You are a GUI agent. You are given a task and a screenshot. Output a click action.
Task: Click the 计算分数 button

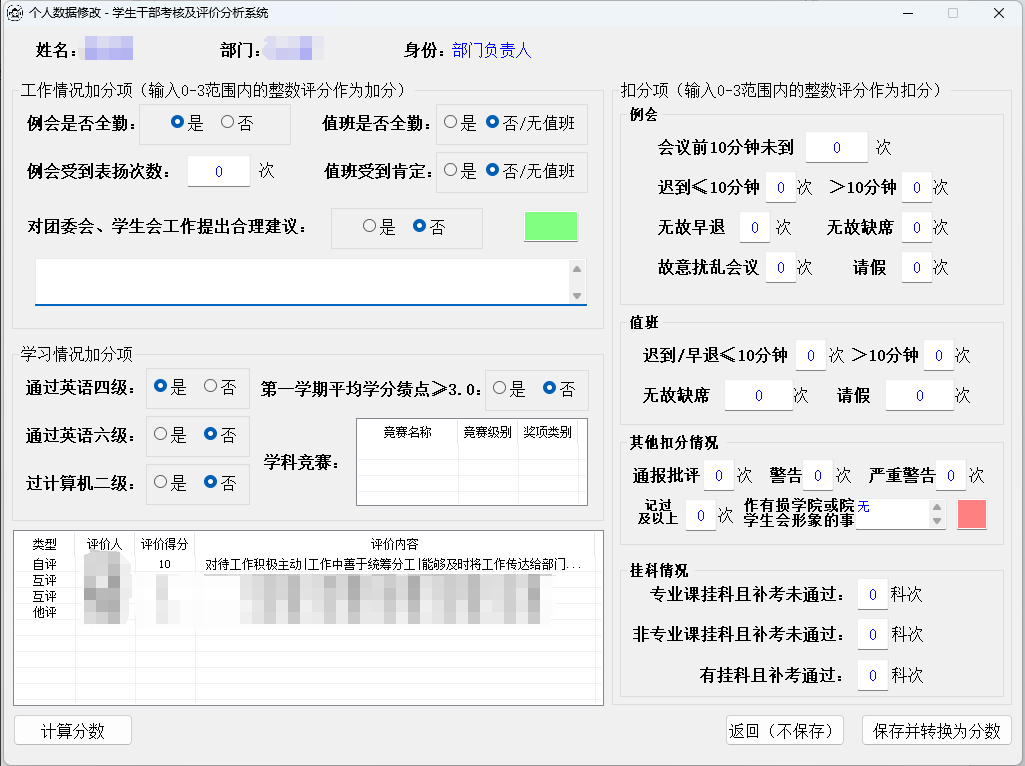(x=73, y=731)
